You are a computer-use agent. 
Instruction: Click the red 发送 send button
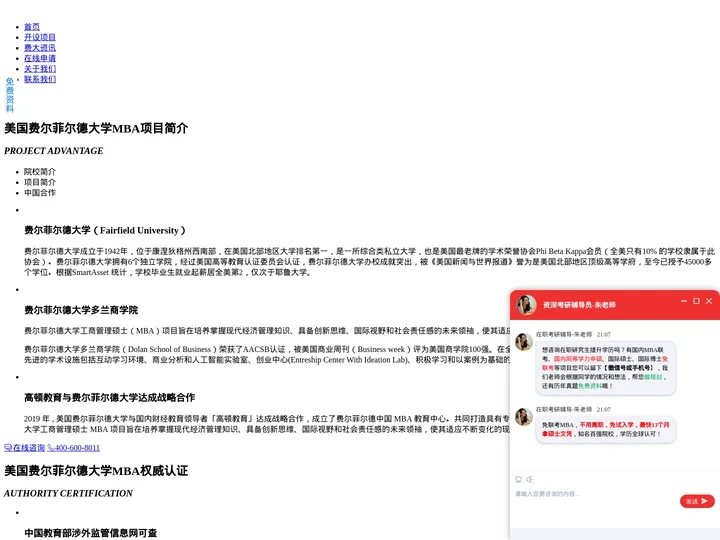pos(697,501)
